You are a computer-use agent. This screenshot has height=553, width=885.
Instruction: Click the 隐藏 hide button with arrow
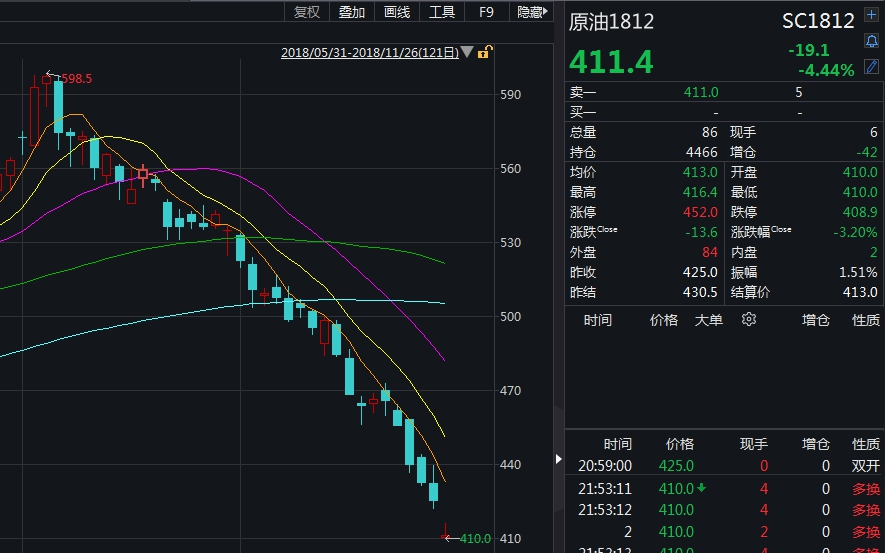pos(532,12)
